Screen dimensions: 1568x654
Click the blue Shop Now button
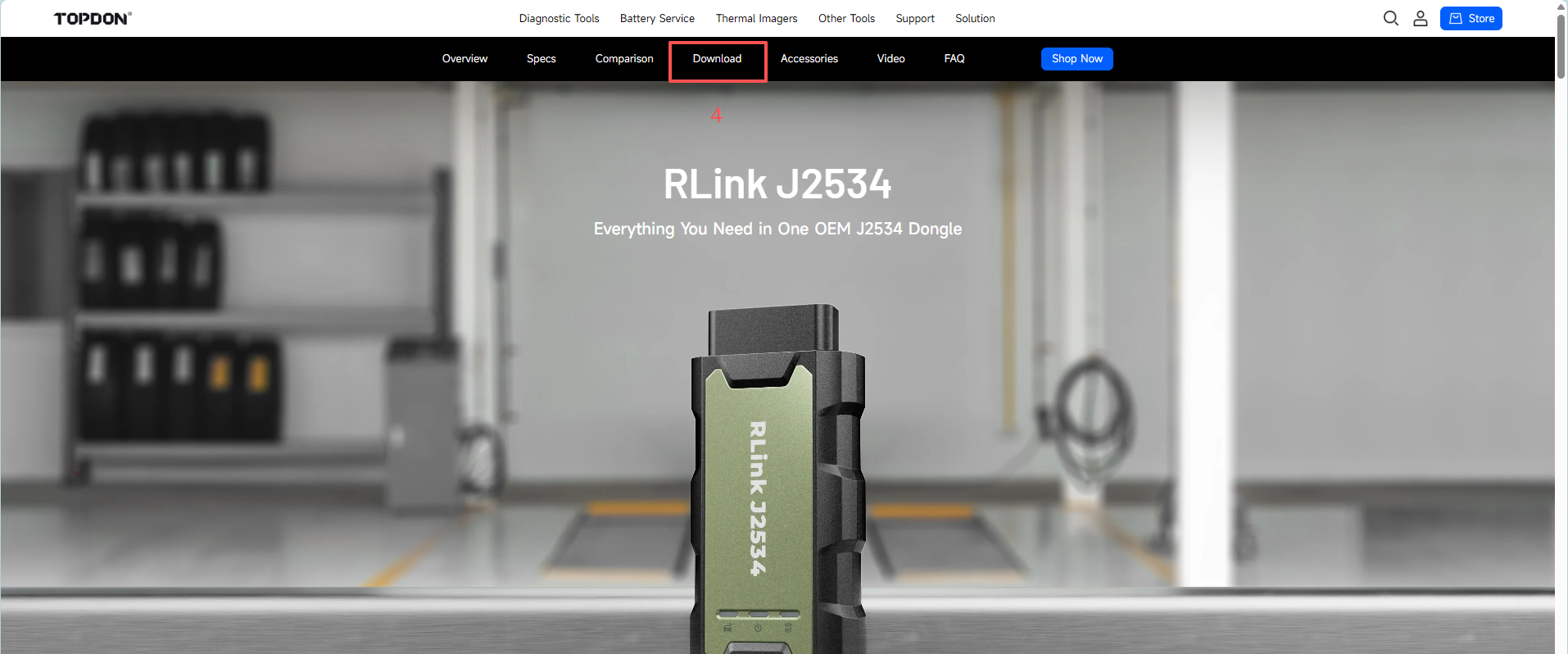1076,59
